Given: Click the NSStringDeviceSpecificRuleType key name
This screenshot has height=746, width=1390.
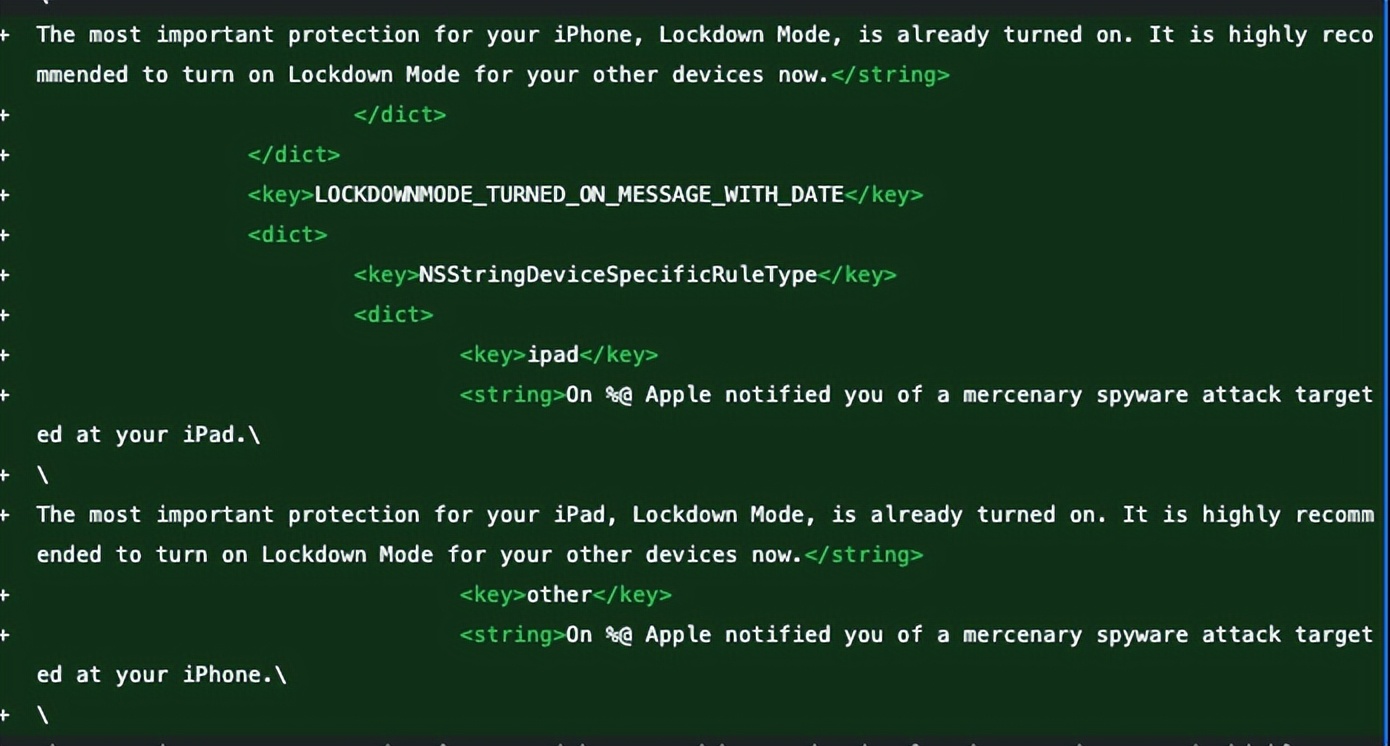Looking at the screenshot, I should [x=618, y=274].
